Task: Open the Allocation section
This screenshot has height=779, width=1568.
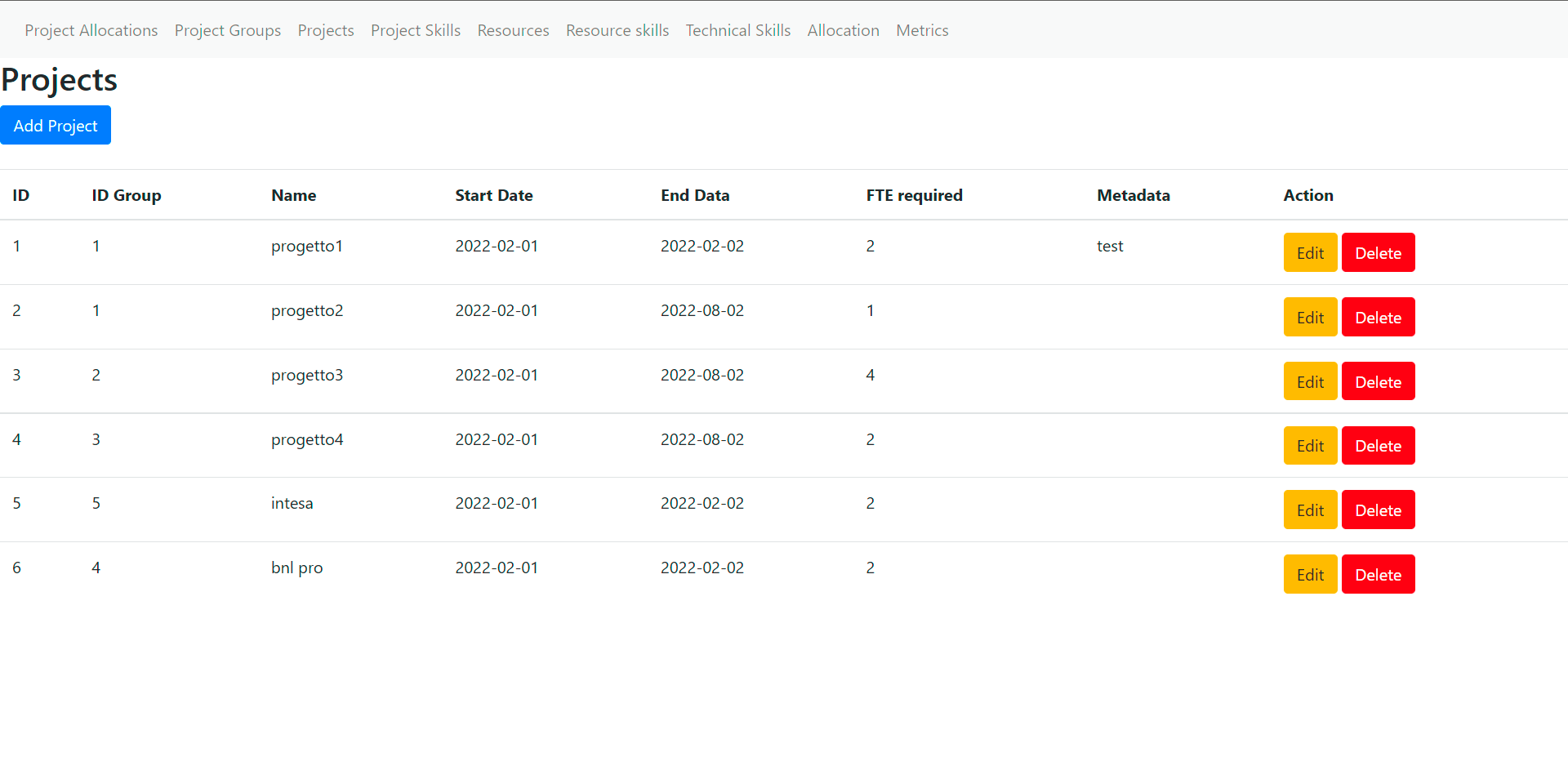Action: click(x=843, y=30)
